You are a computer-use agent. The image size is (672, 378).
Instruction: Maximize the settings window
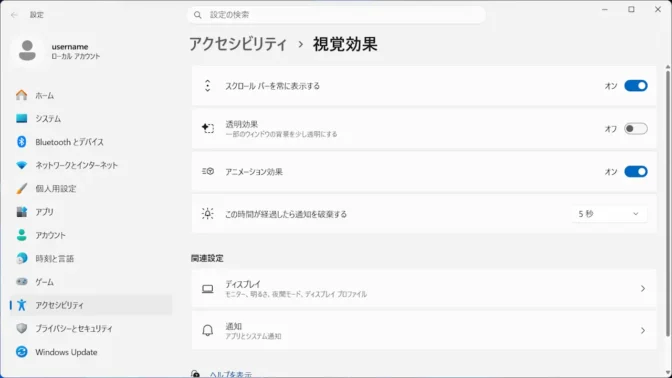coord(631,9)
